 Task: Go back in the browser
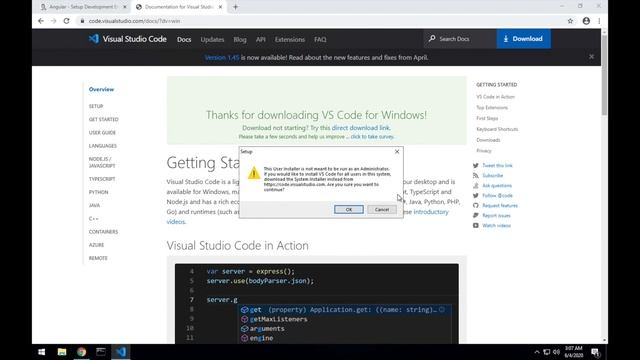41,21
